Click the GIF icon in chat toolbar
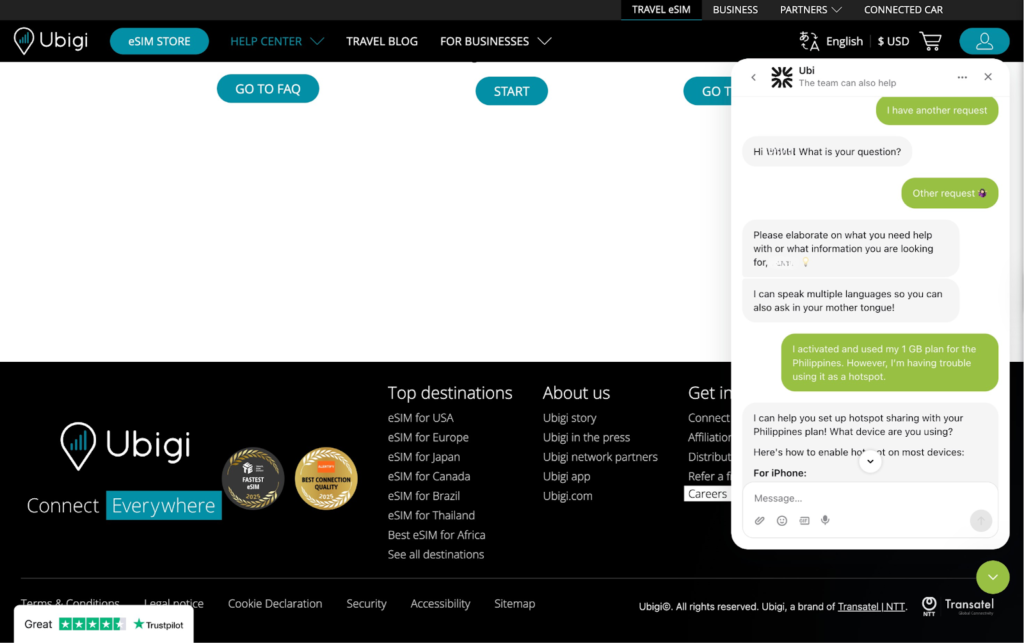Viewport: 1024px width, 643px height. [x=804, y=520]
